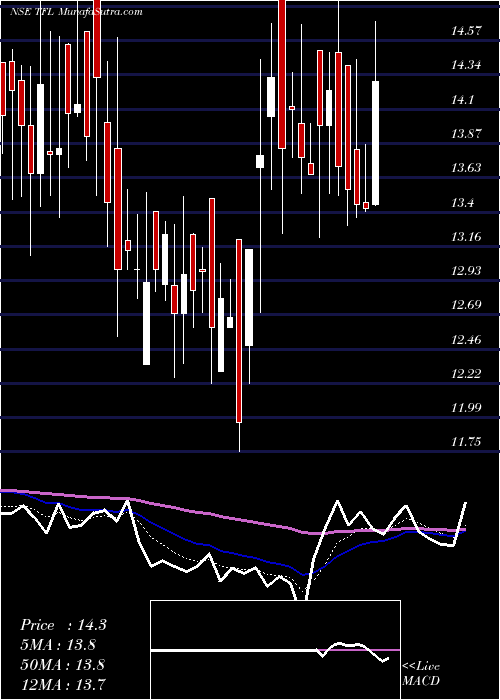Click the 13.4 price axis label

462,203
